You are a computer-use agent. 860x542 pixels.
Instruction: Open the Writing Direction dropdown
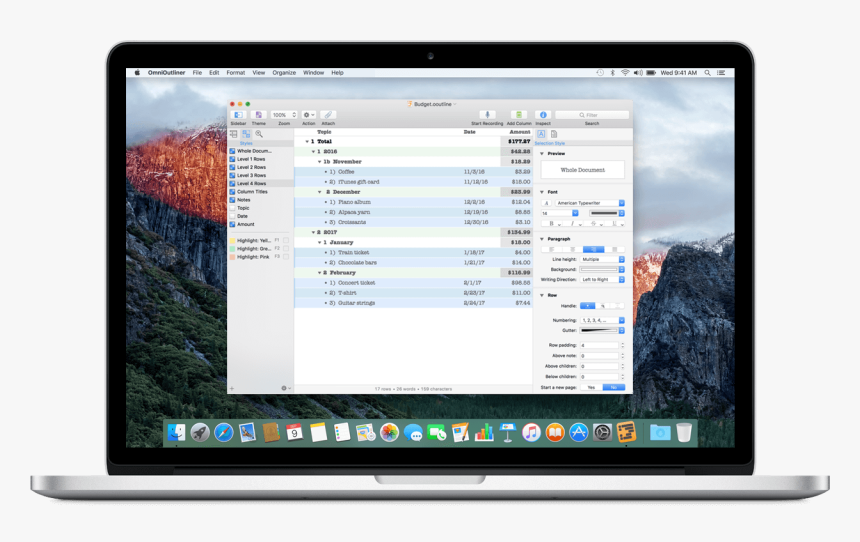pyautogui.click(x=602, y=279)
